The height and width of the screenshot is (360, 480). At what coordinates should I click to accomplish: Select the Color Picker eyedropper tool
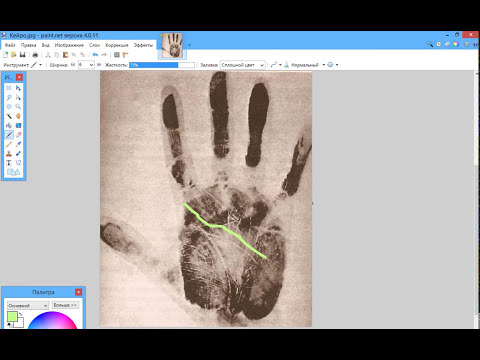tap(18, 144)
